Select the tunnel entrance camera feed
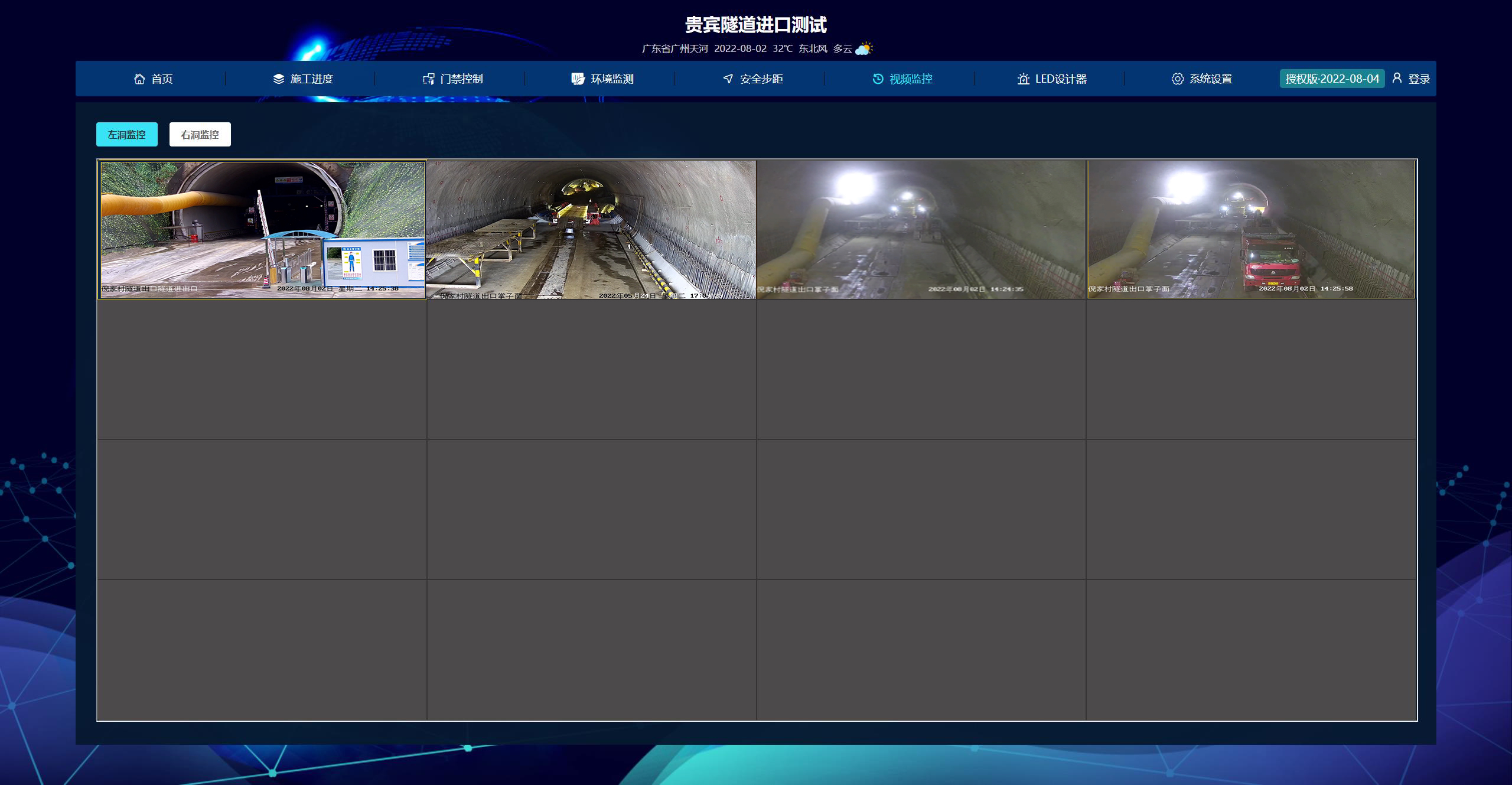 click(x=262, y=230)
